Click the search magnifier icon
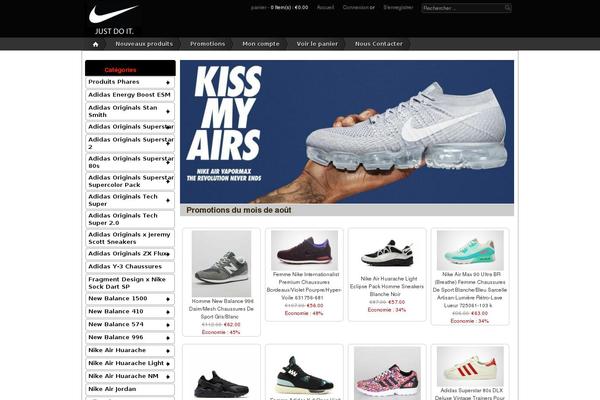 [507, 8]
